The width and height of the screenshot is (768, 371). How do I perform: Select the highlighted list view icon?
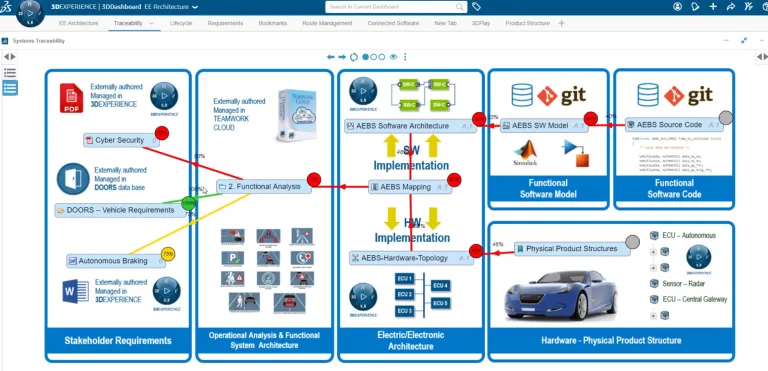[10, 88]
